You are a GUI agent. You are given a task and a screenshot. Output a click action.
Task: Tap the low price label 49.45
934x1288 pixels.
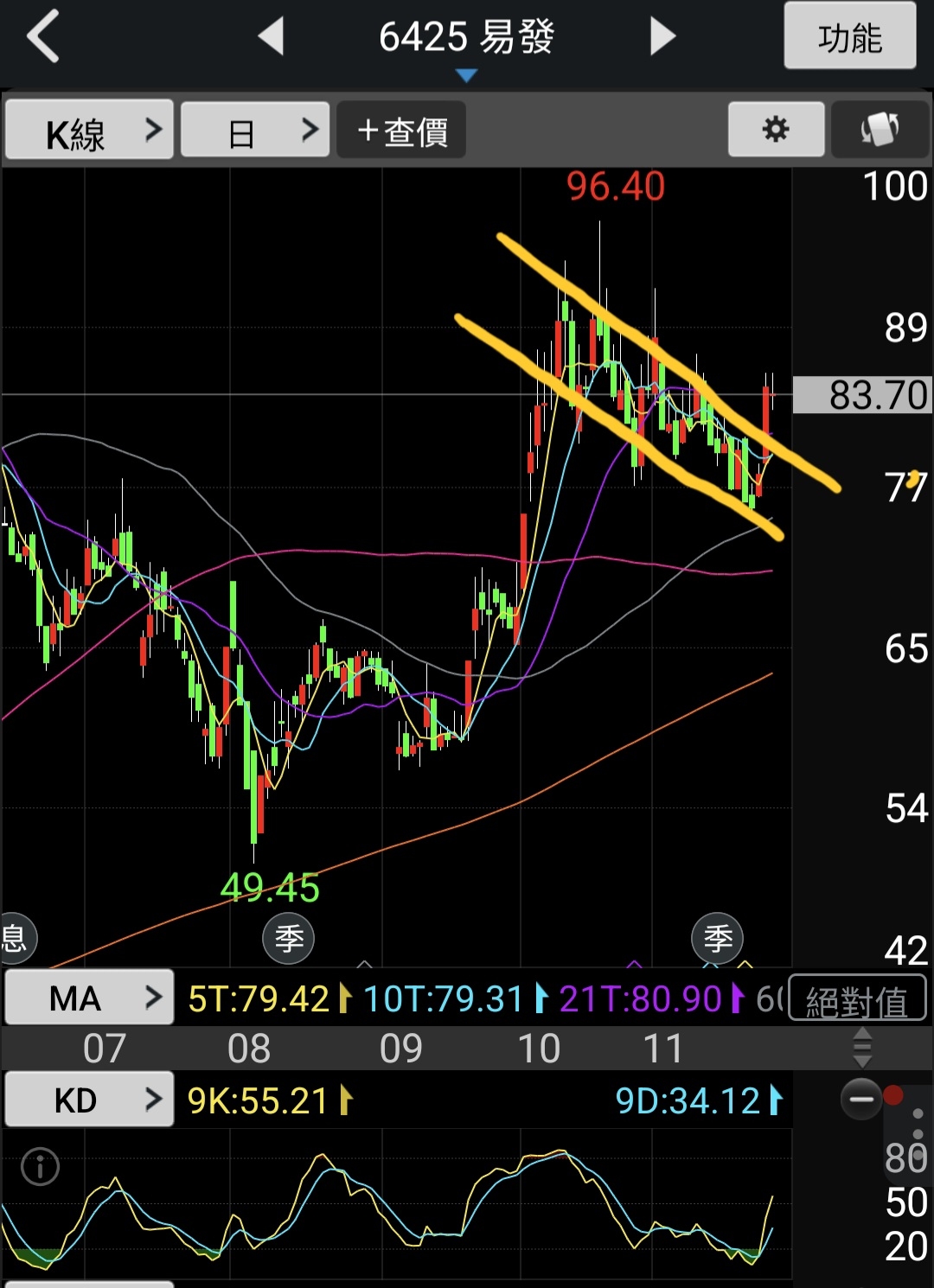270,887
